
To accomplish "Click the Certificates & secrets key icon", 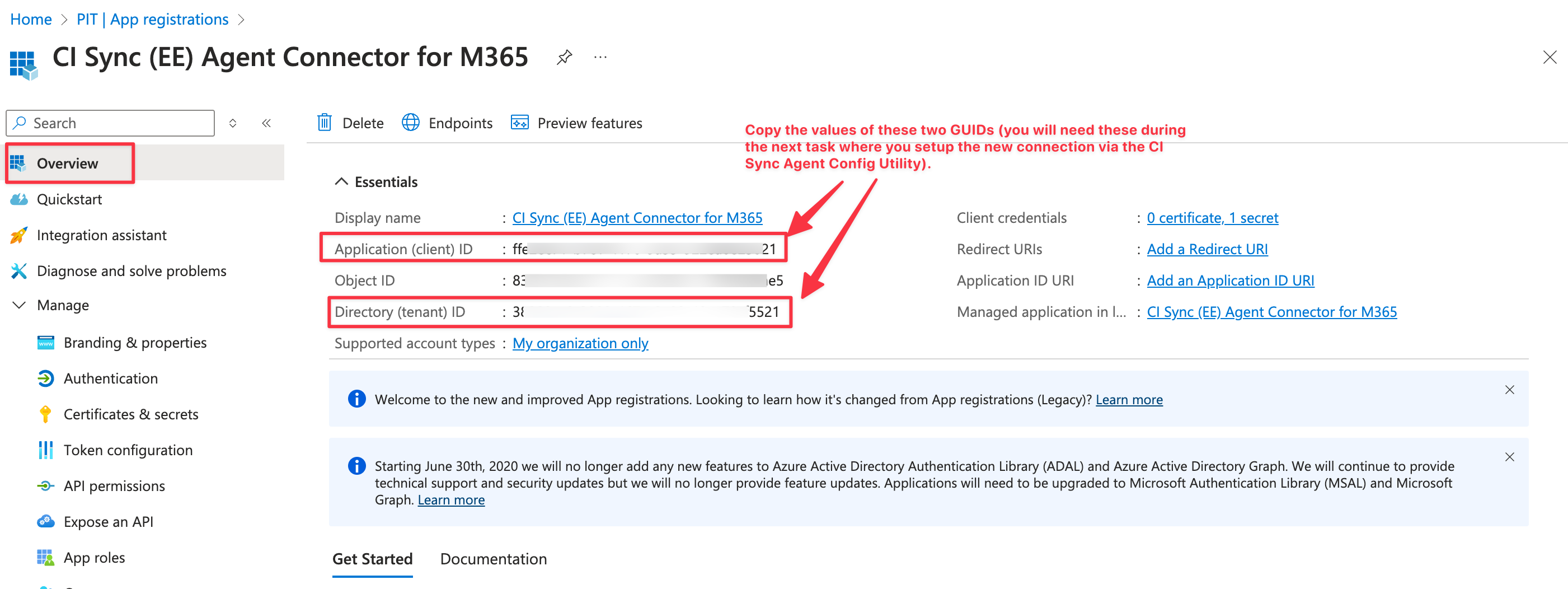I will point(46,414).
